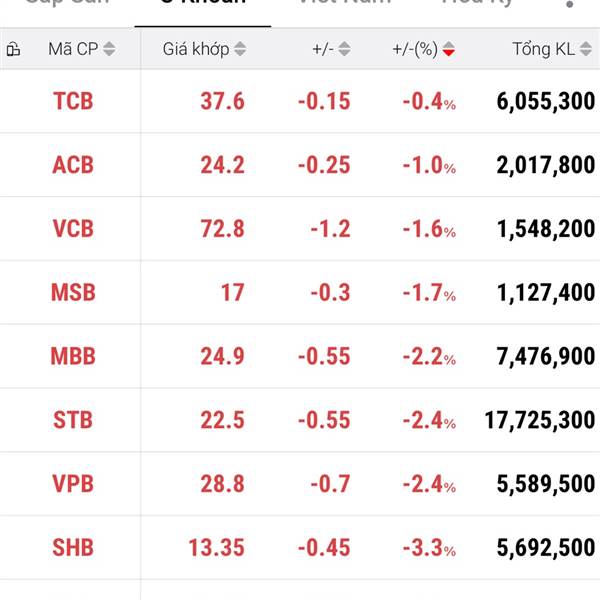Sort by Giá khớp column arrows
Viewport: 600px width, 600px height.
[x=240, y=49]
